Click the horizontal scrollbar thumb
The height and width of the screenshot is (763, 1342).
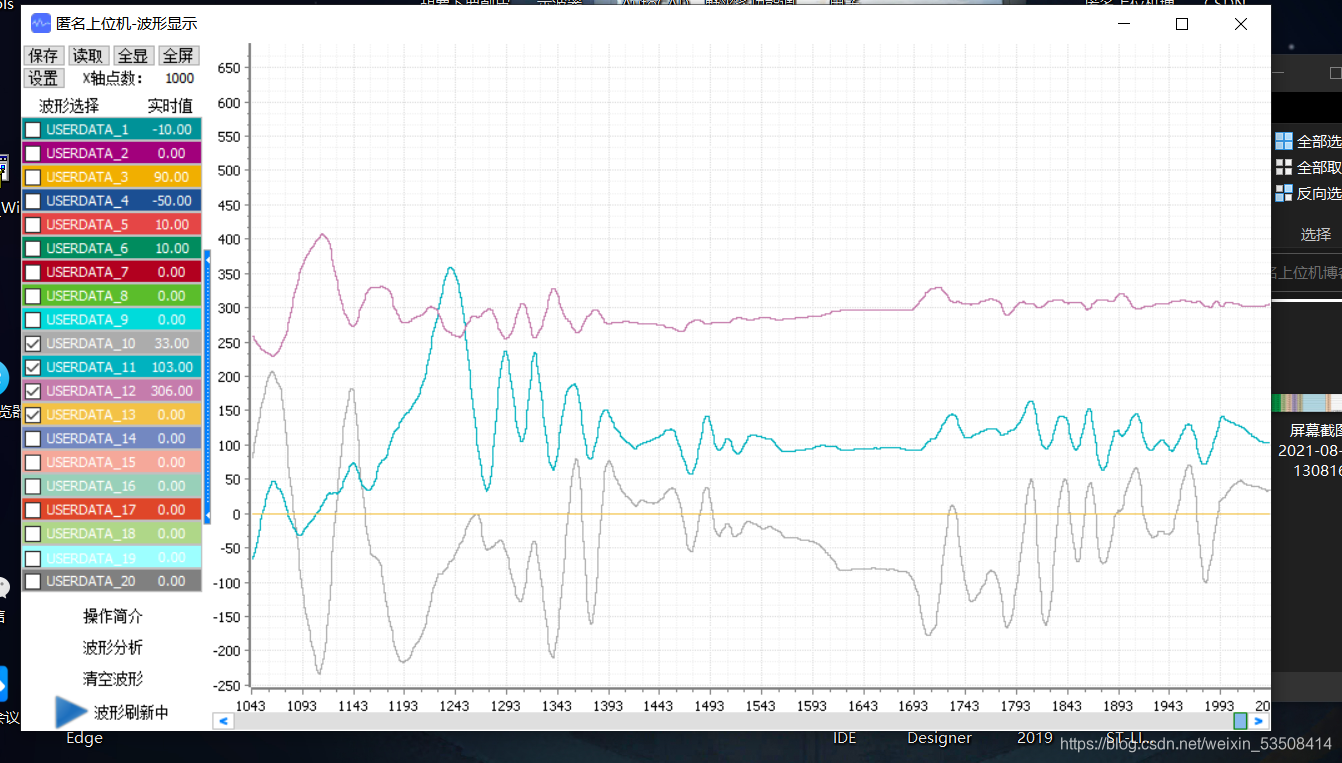pos(1240,720)
